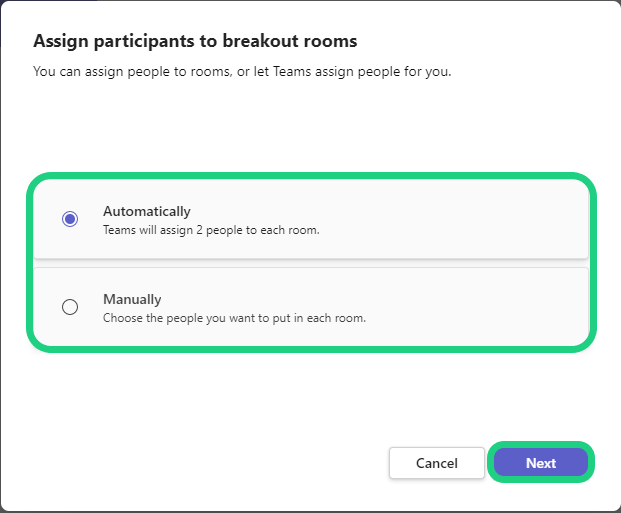
Task: Click 'Teams will assign 2 people' description
Action: [211, 230]
